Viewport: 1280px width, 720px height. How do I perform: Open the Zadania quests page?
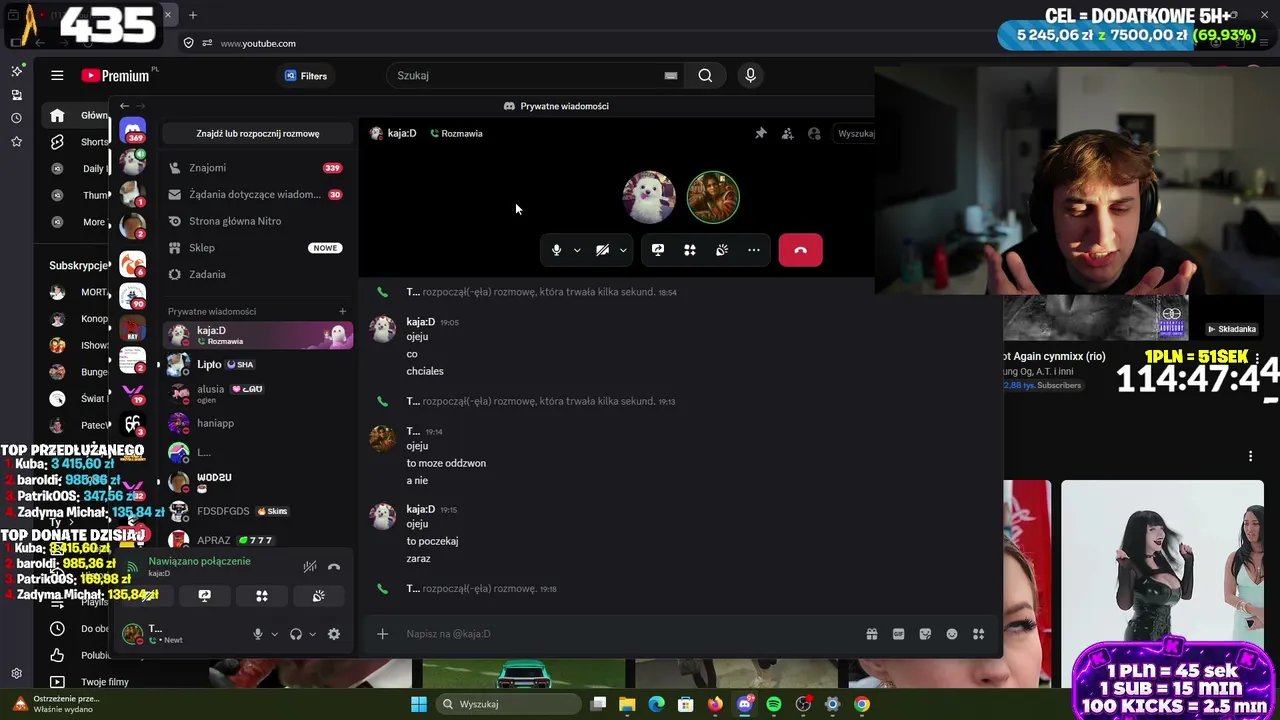pyautogui.click(x=256, y=274)
